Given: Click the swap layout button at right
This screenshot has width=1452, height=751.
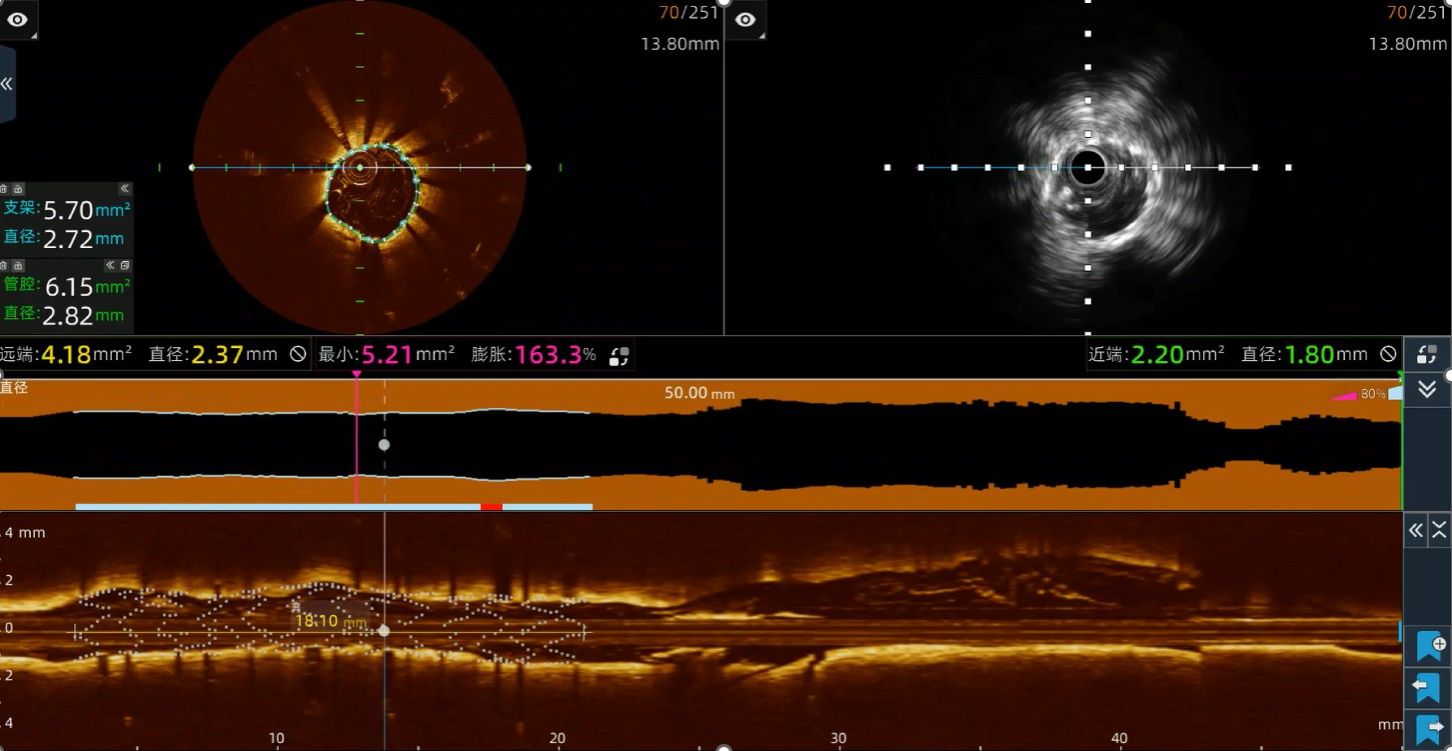Looking at the screenshot, I should pyautogui.click(x=1427, y=354).
